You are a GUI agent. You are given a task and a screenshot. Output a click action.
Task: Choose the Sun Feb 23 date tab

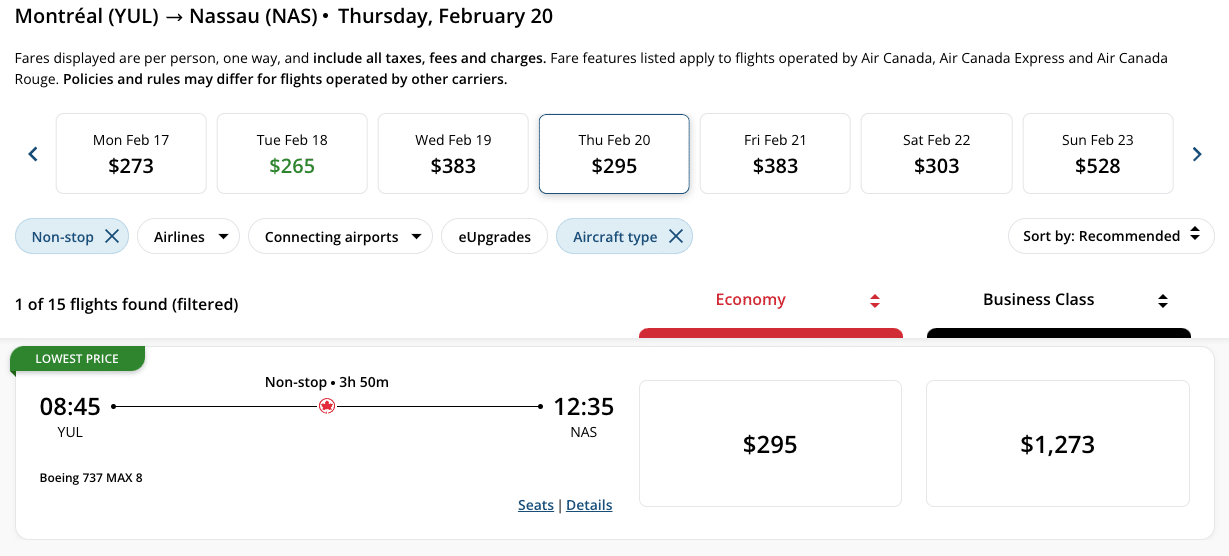pyautogui.click(x=1097, y=153)
